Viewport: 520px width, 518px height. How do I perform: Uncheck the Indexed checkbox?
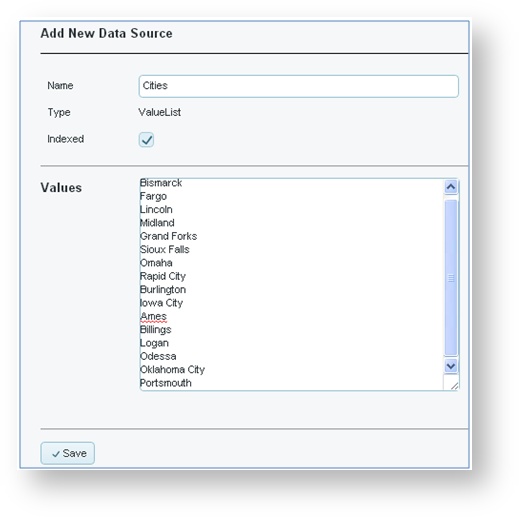point(146,139)
